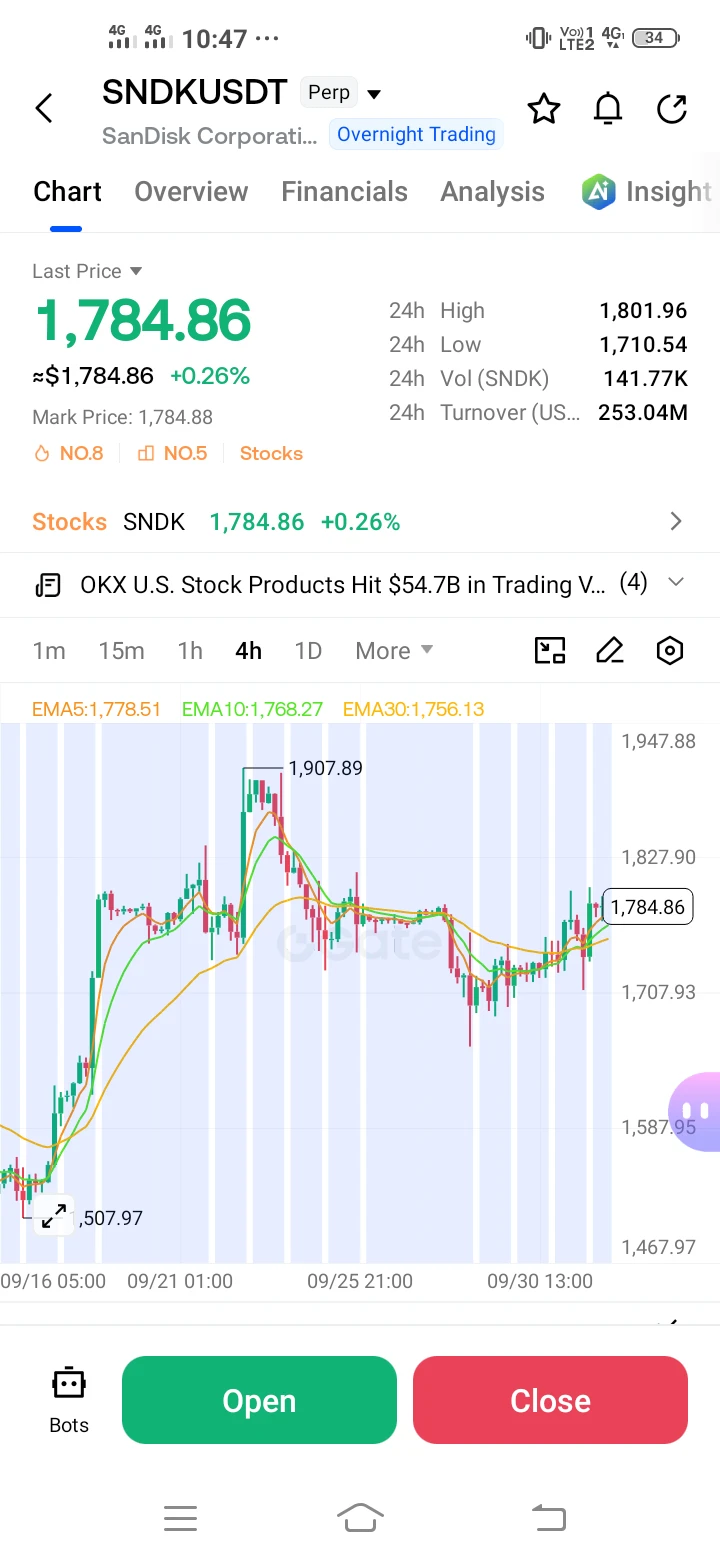Image resolution: width=720 pixels, height=1560 pixels.
Task: Open the chart layout icon
Action: tap(550, 651)
